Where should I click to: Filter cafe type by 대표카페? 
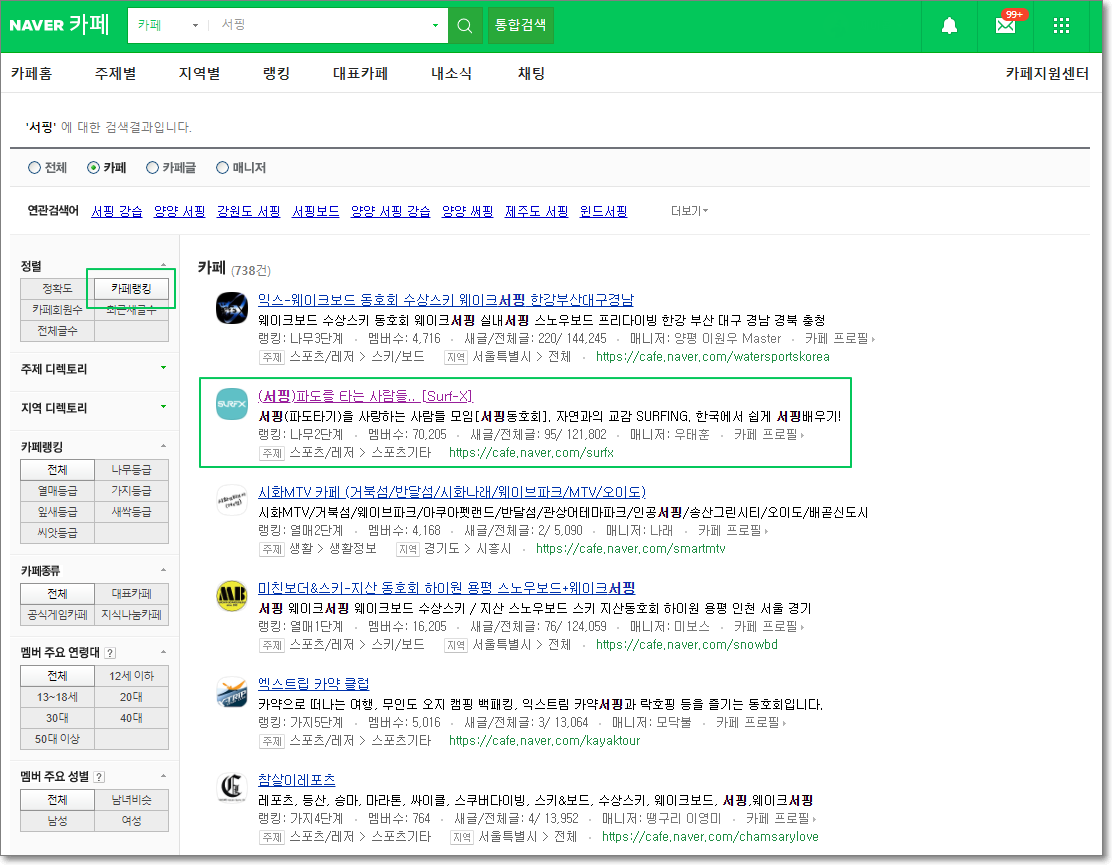131,593
